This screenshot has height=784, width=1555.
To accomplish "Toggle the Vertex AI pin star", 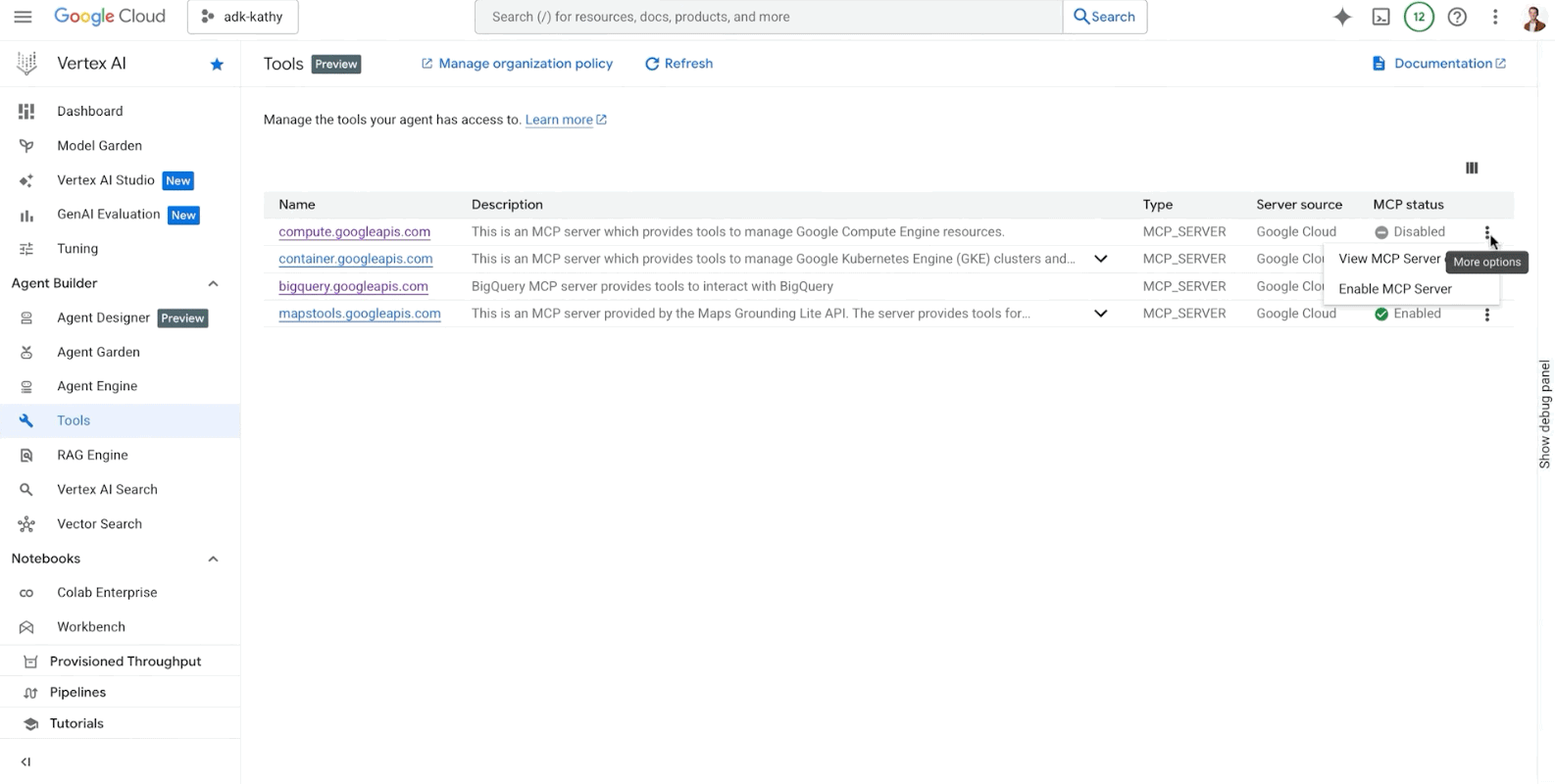I will click(x=217, y=65).
